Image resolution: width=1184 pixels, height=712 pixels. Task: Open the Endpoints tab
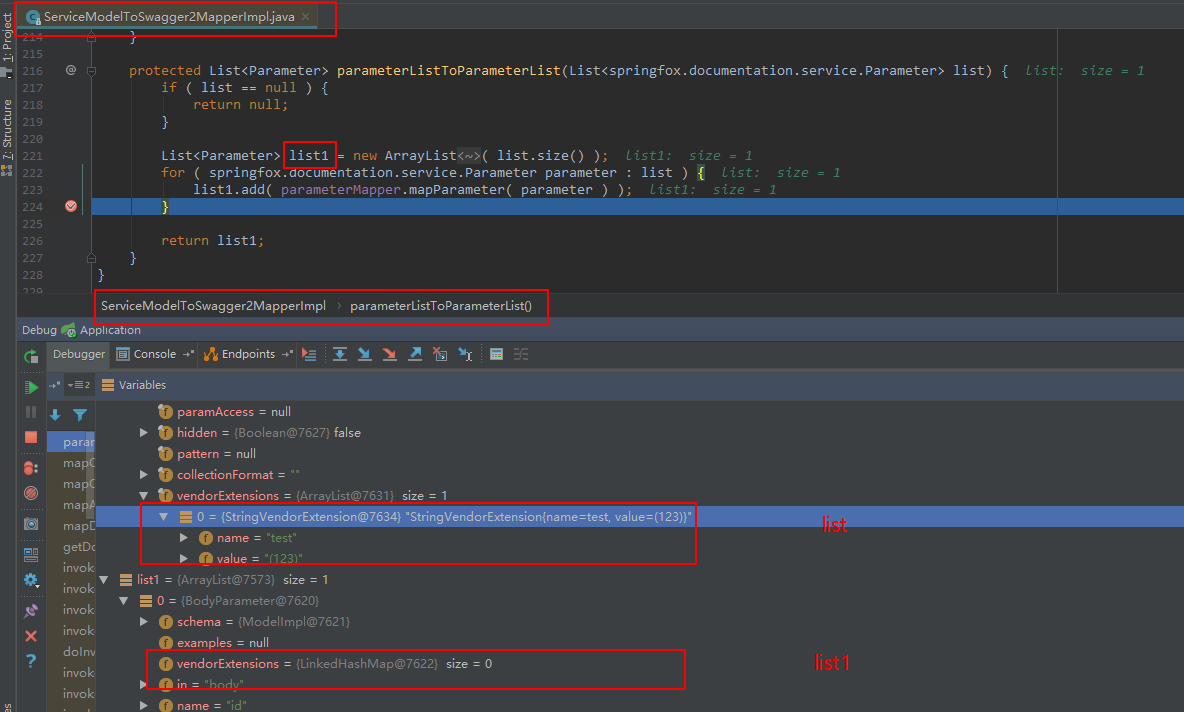[x=247, y=354]
